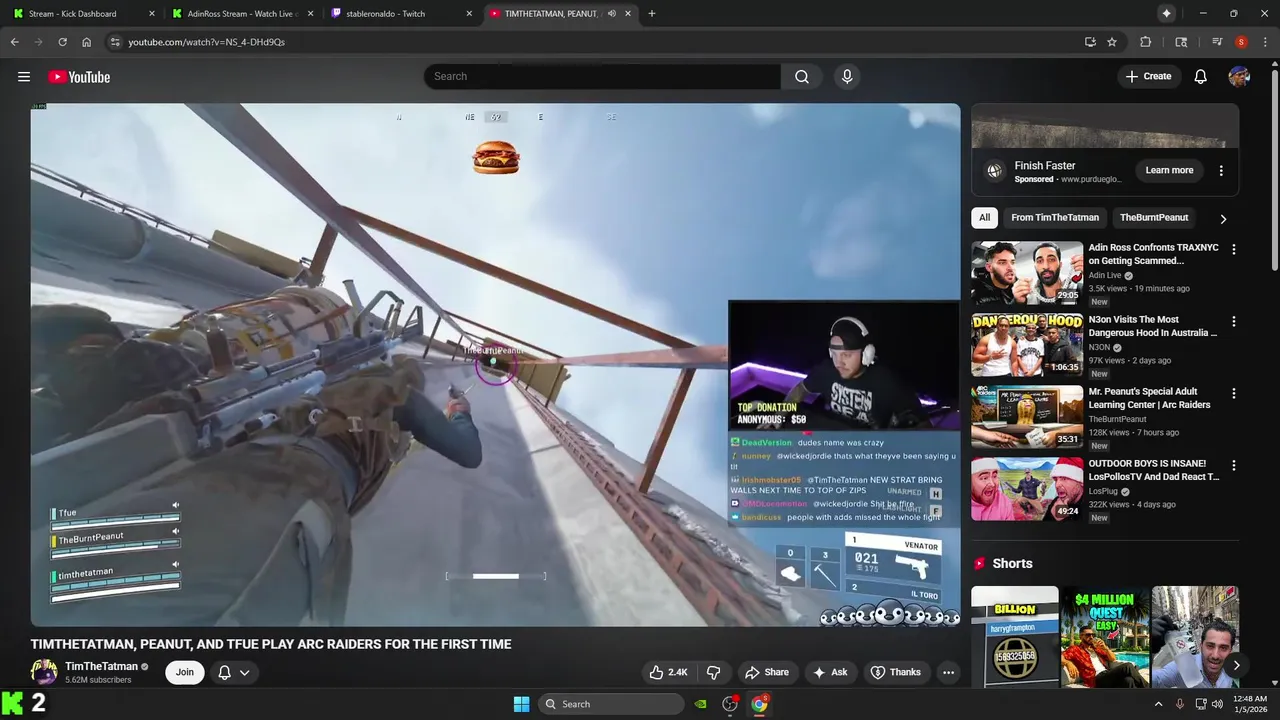Image resolution: width=1280 pixels, height=720 pixels.
Task: Start voice search with the microphone icon
Action: [847, 77]
